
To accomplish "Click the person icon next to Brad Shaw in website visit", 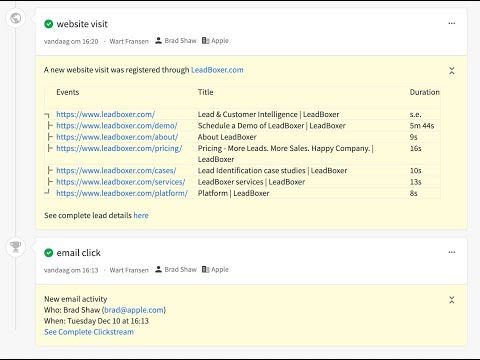I will (158, 41).
